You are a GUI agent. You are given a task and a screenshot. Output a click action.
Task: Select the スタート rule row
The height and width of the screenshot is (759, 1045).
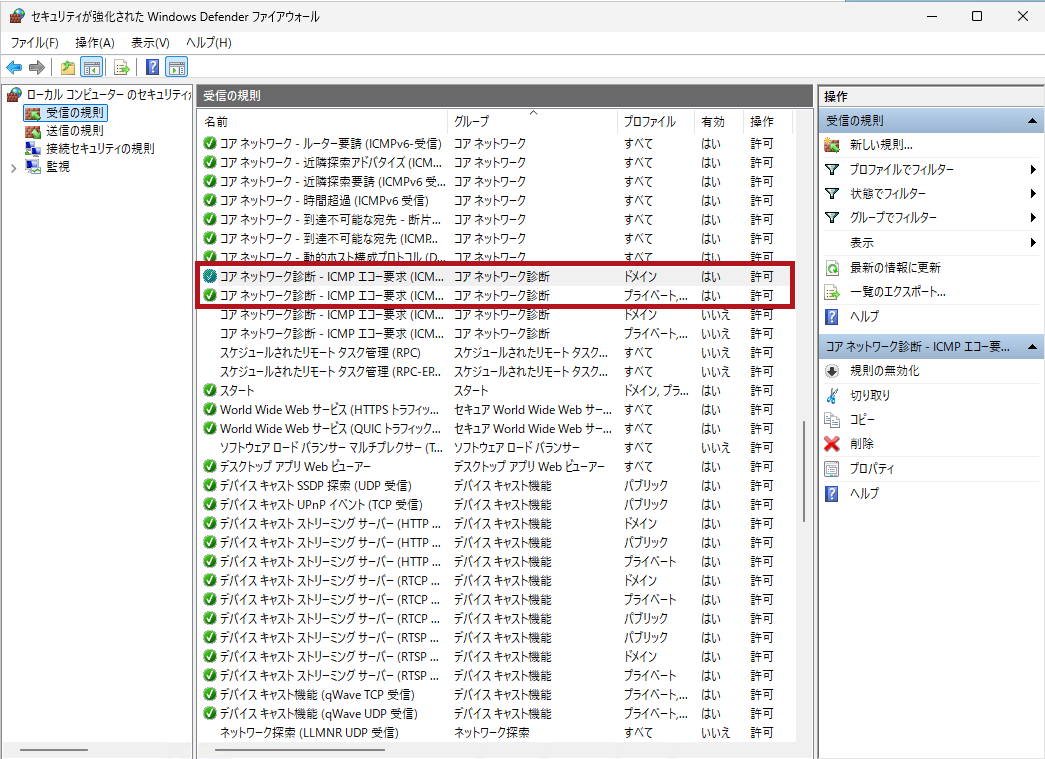(x=497, y=390)
